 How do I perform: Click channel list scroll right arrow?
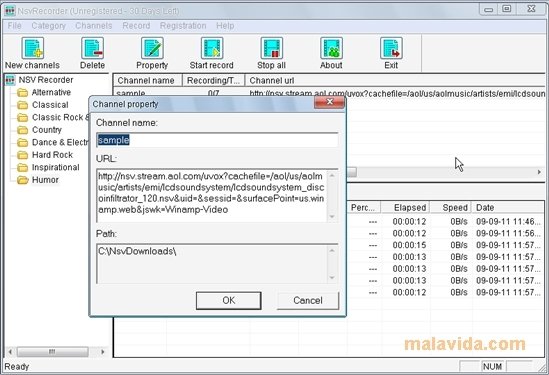pos(539,172)
